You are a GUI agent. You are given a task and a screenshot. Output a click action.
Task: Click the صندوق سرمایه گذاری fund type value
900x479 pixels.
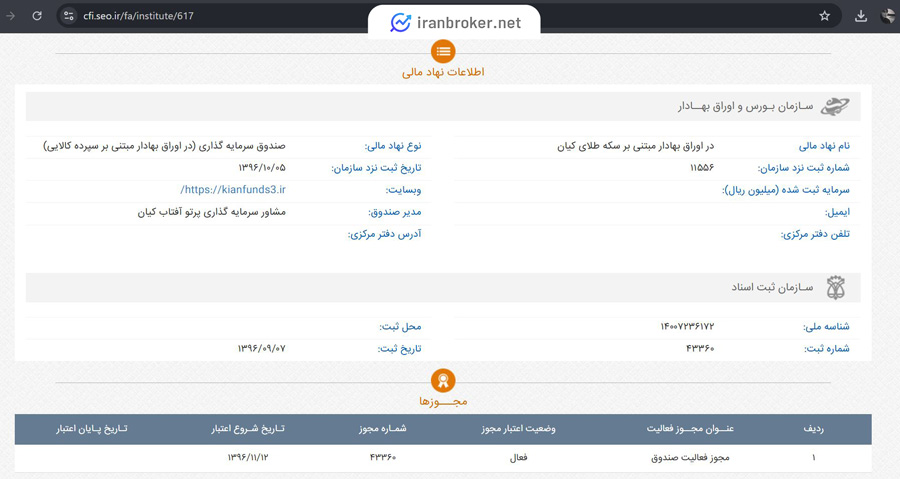coord(164,146)
